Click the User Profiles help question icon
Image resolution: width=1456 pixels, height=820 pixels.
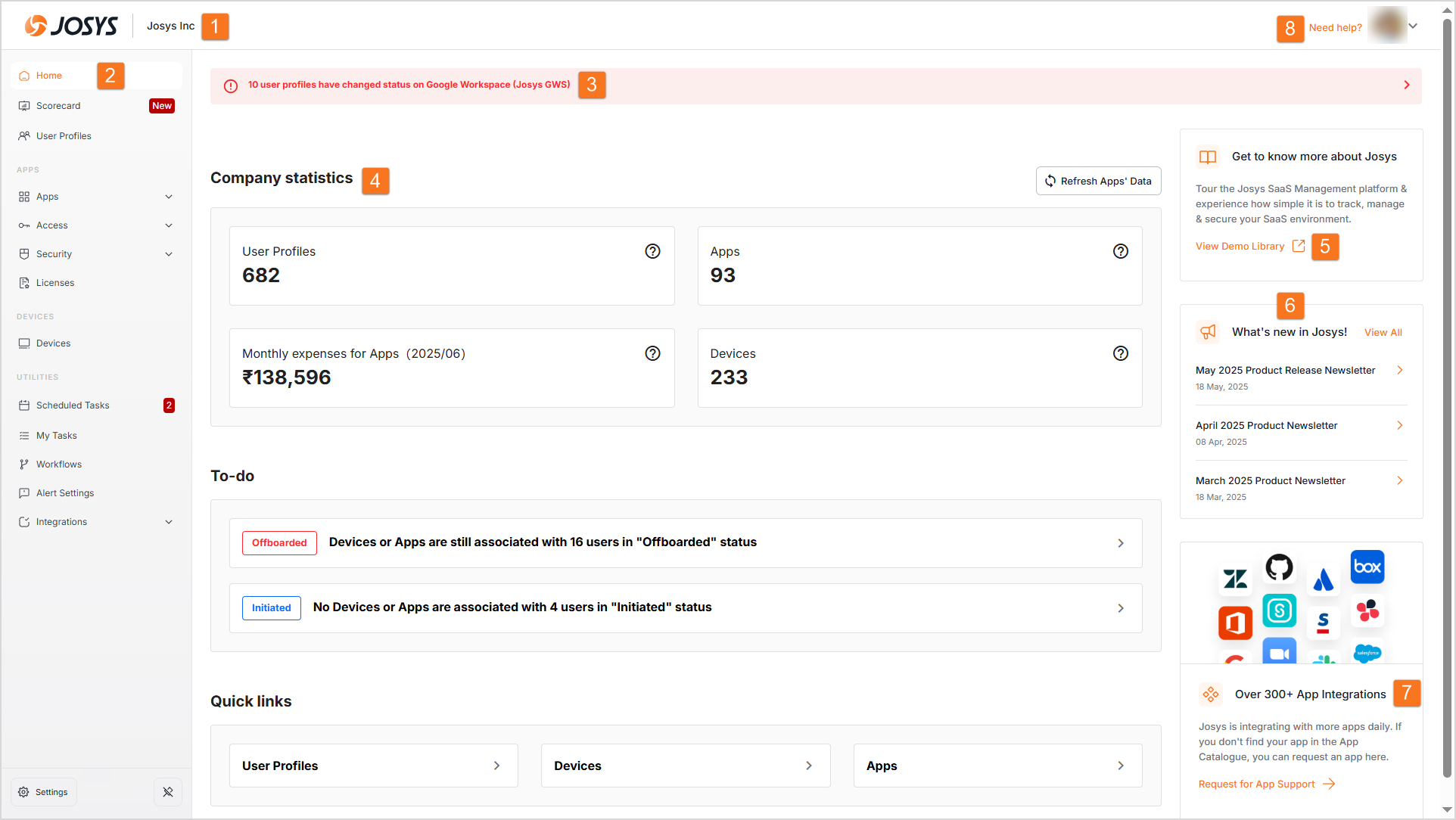point(652,251)
